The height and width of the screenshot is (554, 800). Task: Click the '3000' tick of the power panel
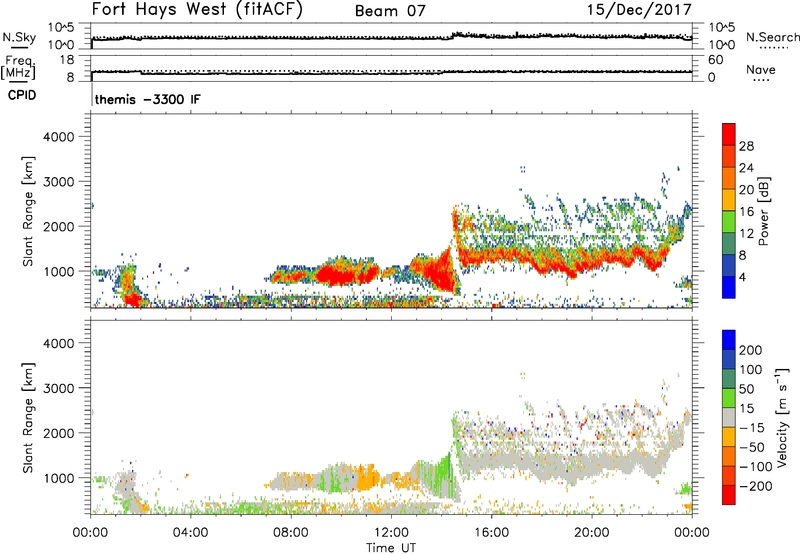[x=58, y=182]
